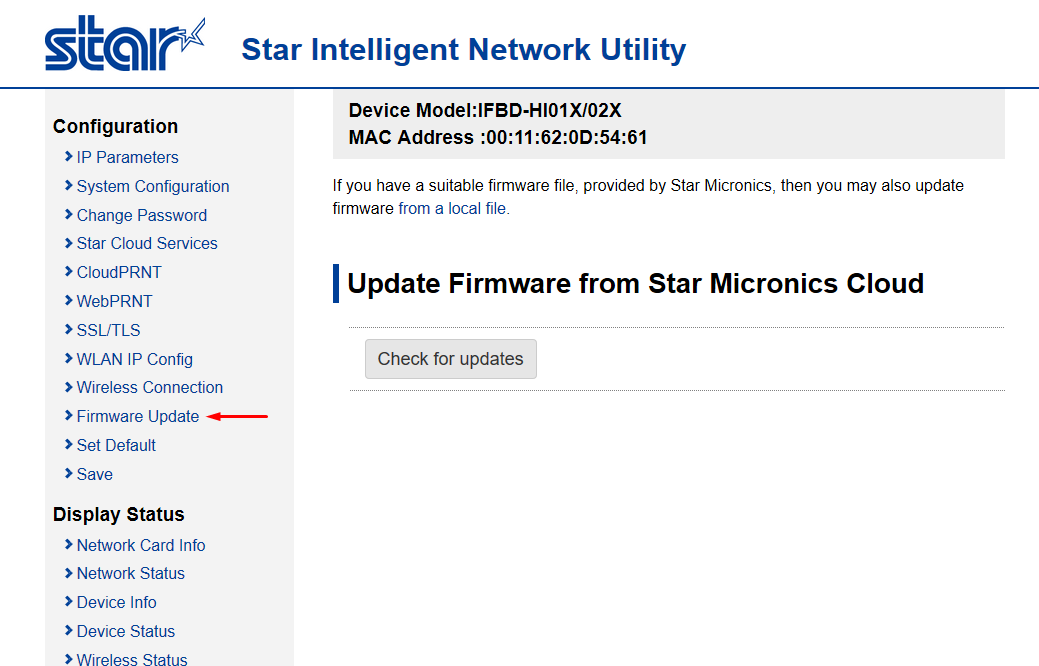Open Wireless Connection settings
The width and height of the screenshot is (1039, 666).
pos(149,387)
